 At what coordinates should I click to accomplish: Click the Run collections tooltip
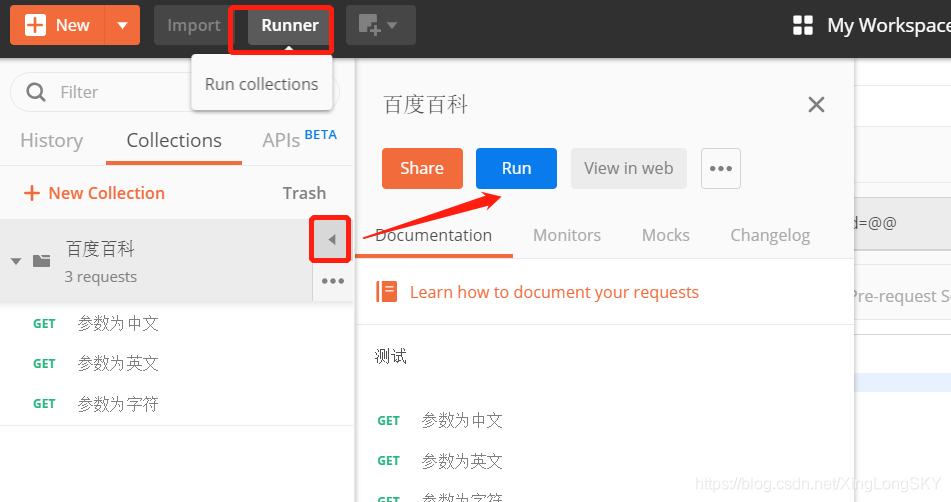(x=261, y=84)
